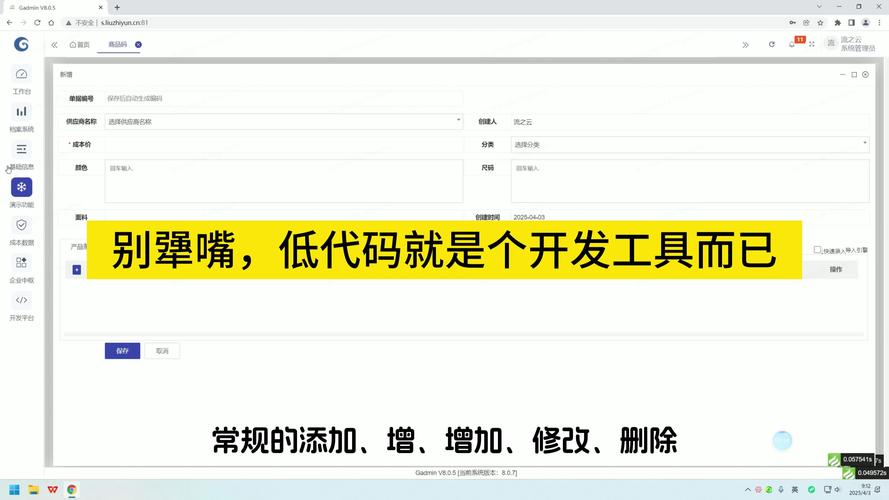Screen dimensions: 889x500
Task: Select the 商品码 tab
Action: click(x=117, y=44)
